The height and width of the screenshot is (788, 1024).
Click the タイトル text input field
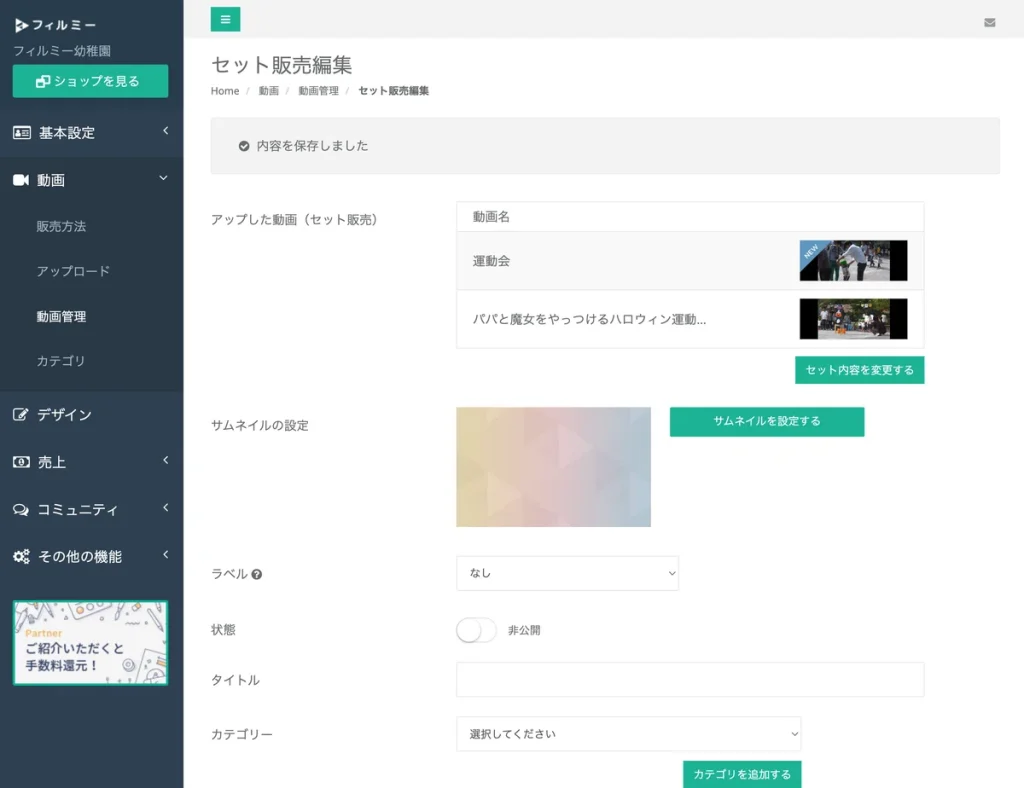[690, 680]
